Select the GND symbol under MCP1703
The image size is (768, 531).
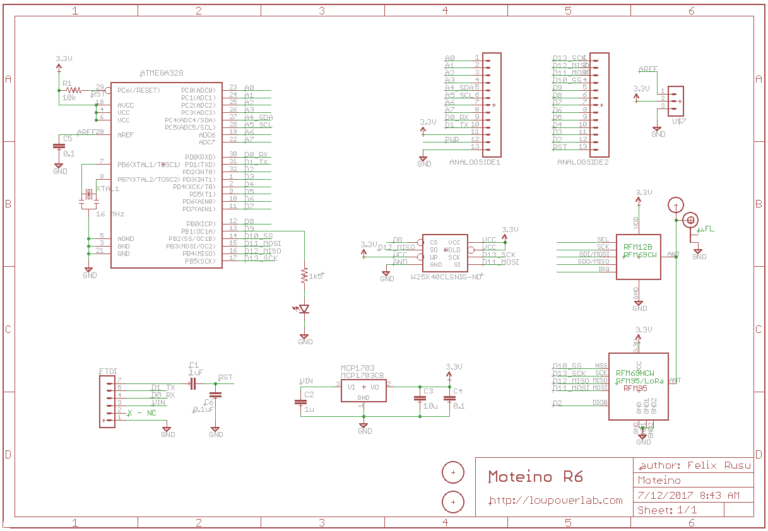364,429
